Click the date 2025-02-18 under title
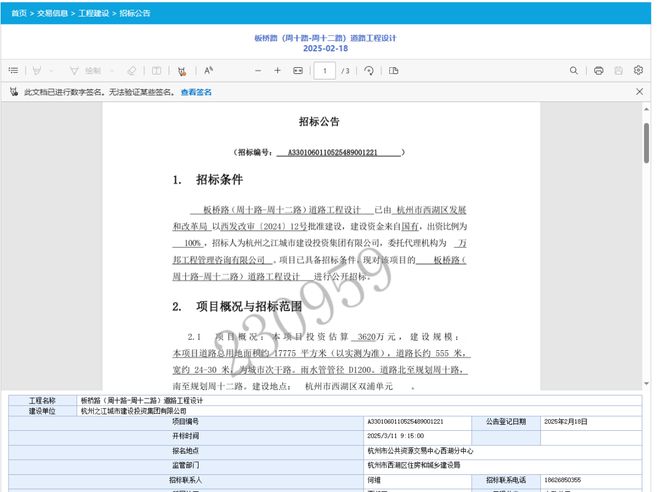 [325, 48]
